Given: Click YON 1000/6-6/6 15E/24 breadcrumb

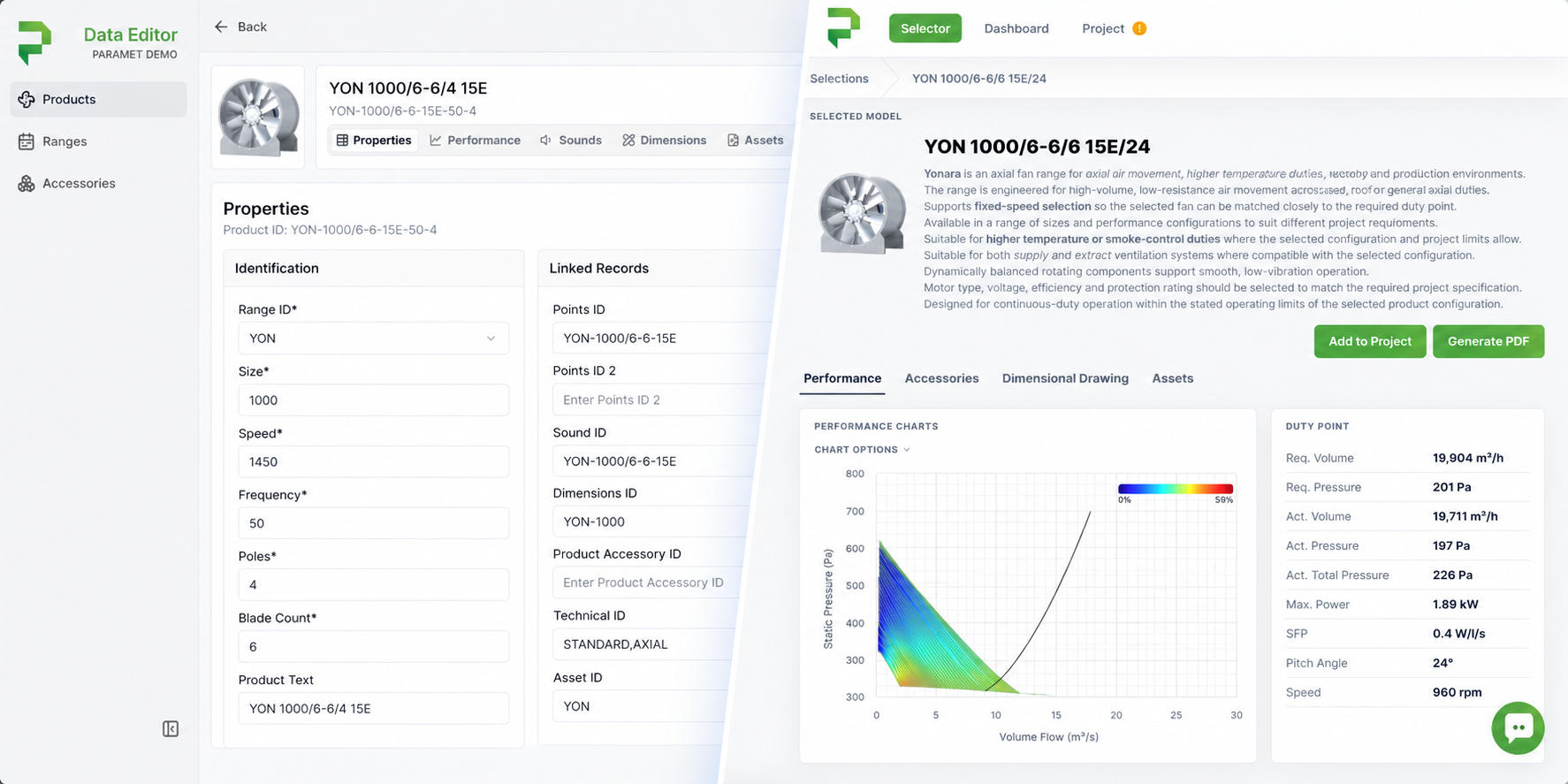Looking at the screenshot, I should click(x=978, y=79).
